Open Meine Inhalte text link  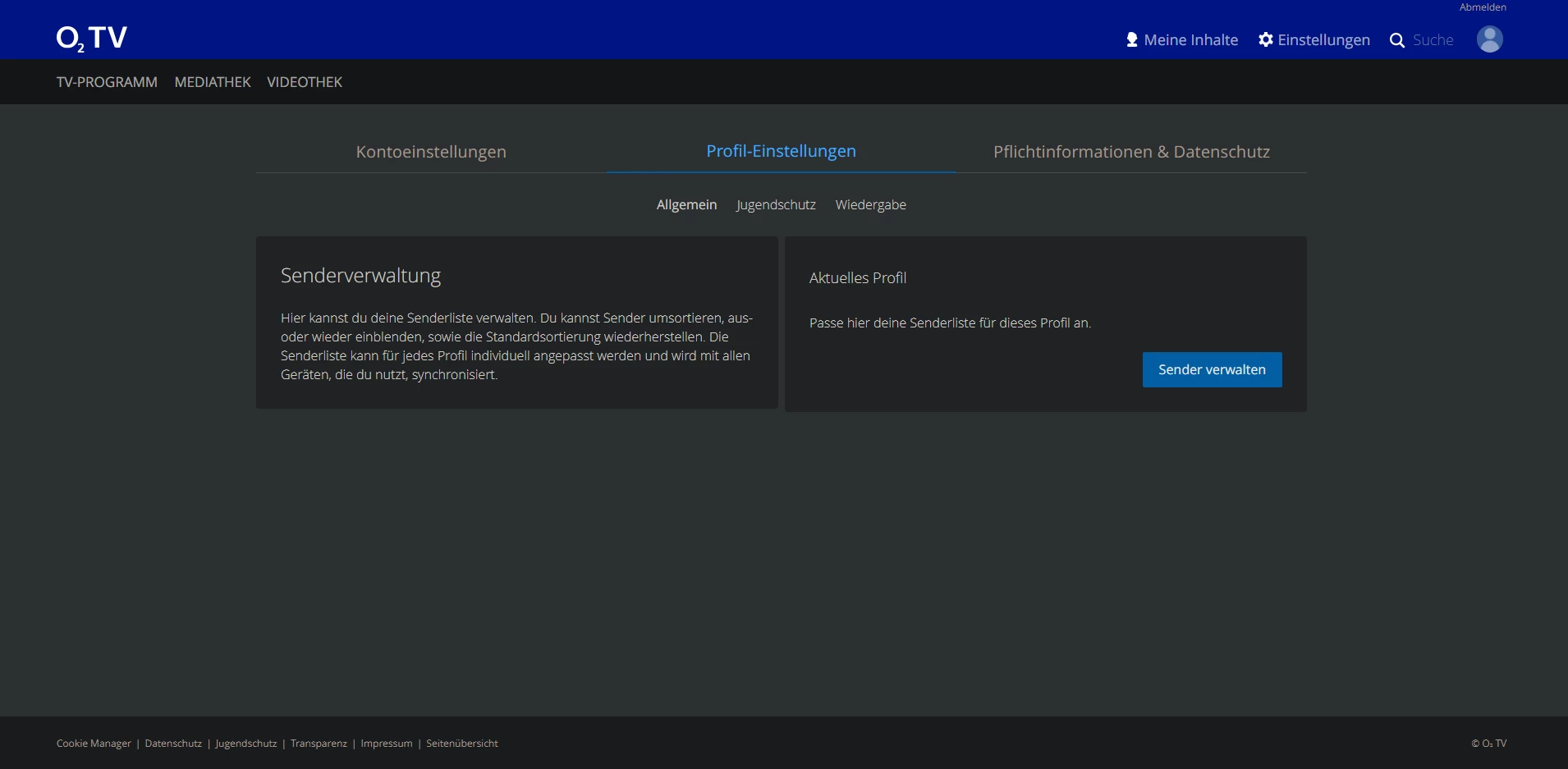[x=1191, y=39]
